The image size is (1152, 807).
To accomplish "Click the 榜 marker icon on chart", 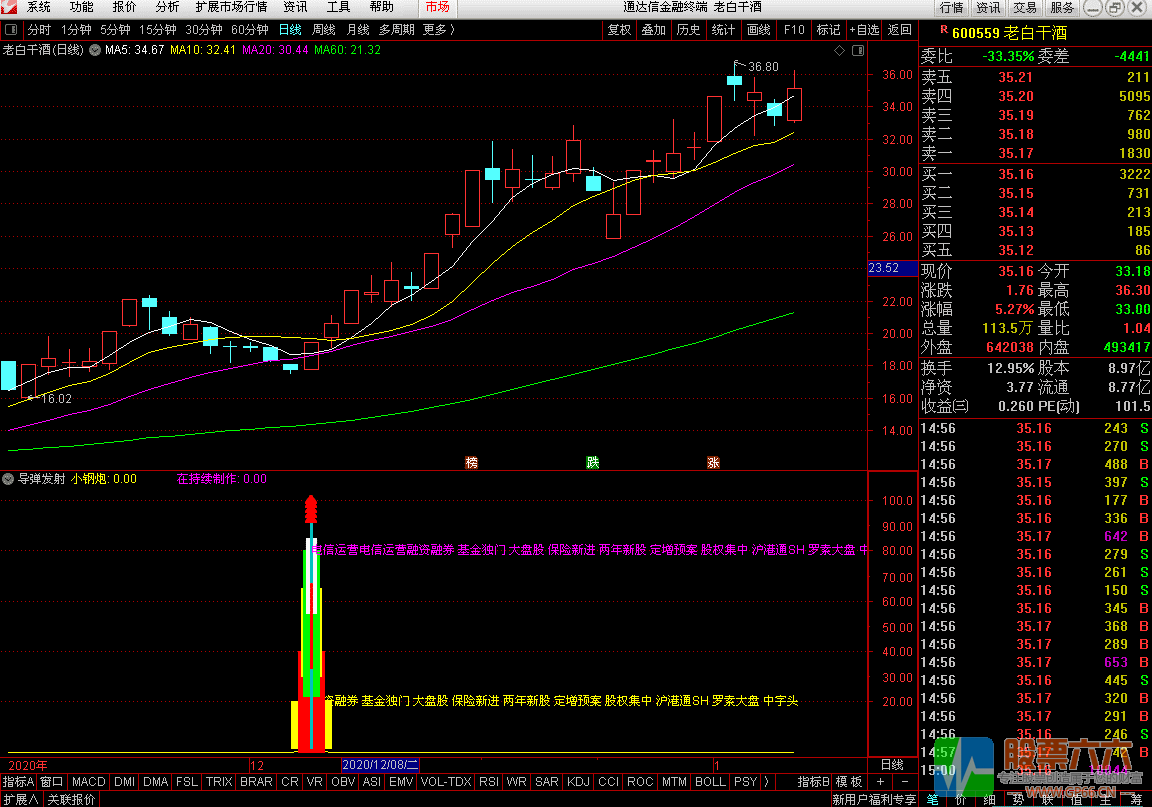I will click(472, 462).
